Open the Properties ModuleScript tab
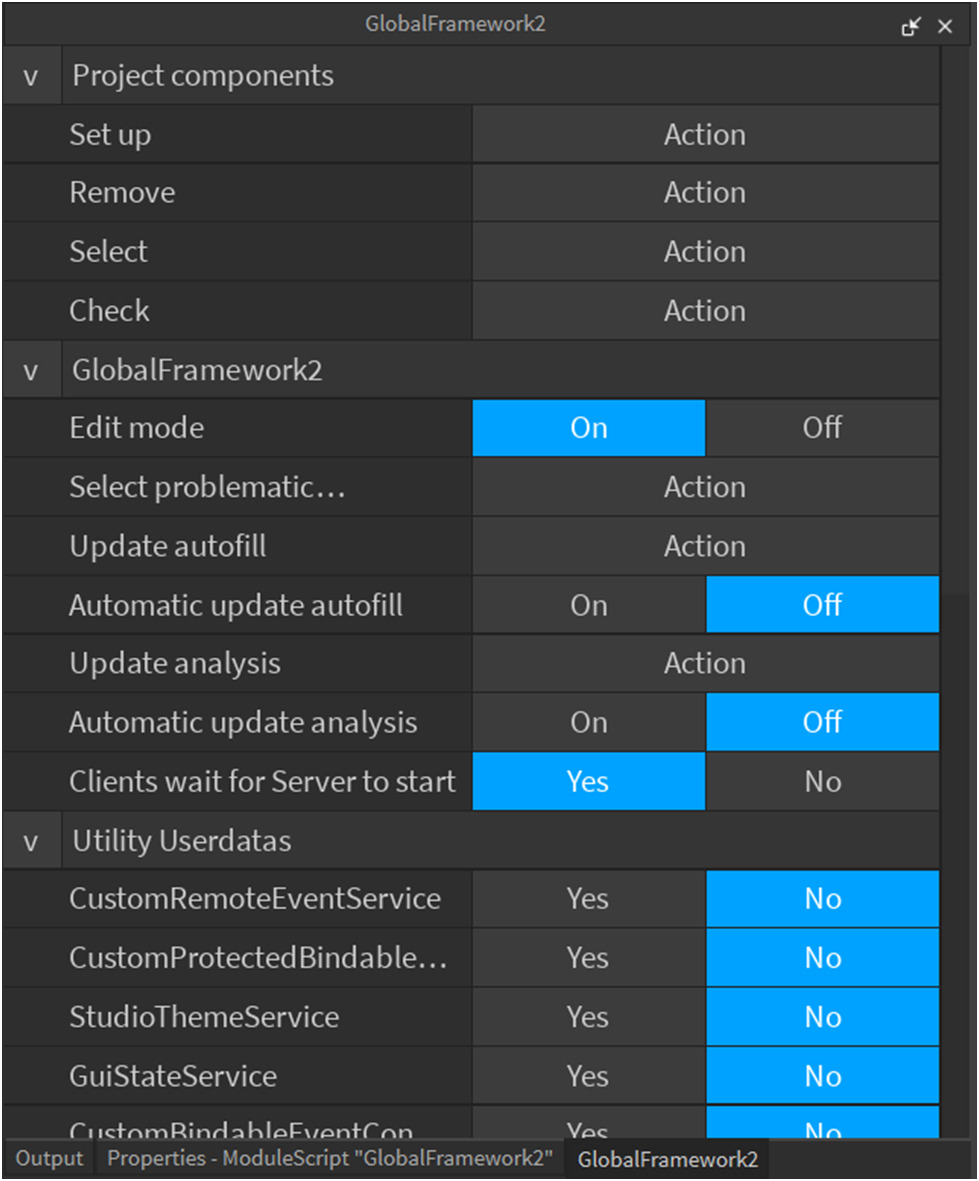Viewport: 979px width, 1181px height. tap(330, 1159)
